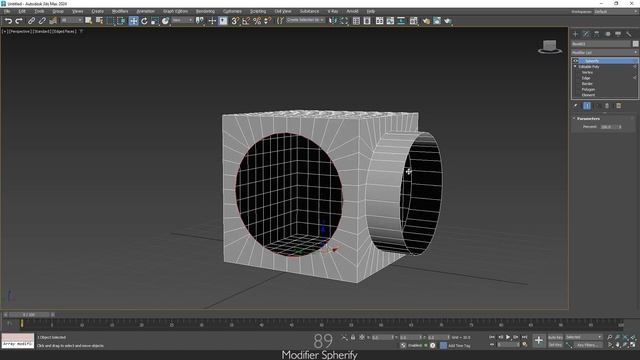The height and width of the screenshot is (360, 640).
Task: Click the Select and Place tool
Action: point(165,21)
